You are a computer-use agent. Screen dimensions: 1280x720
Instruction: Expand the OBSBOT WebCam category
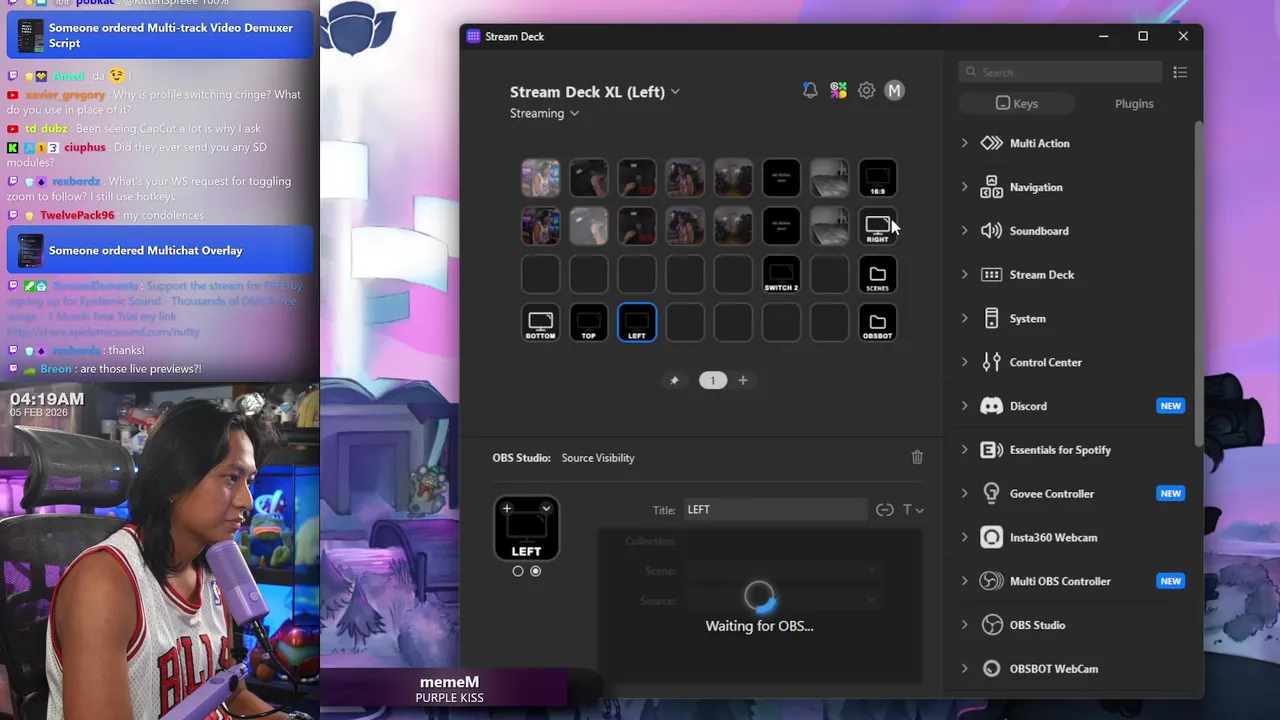[964, 669]
